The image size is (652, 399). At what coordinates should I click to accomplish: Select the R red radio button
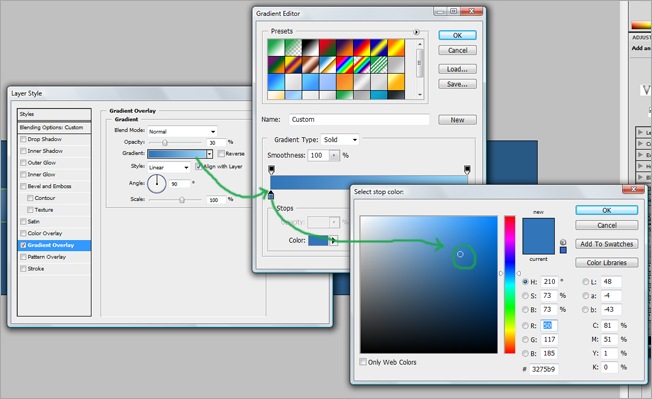click(525, 326)
